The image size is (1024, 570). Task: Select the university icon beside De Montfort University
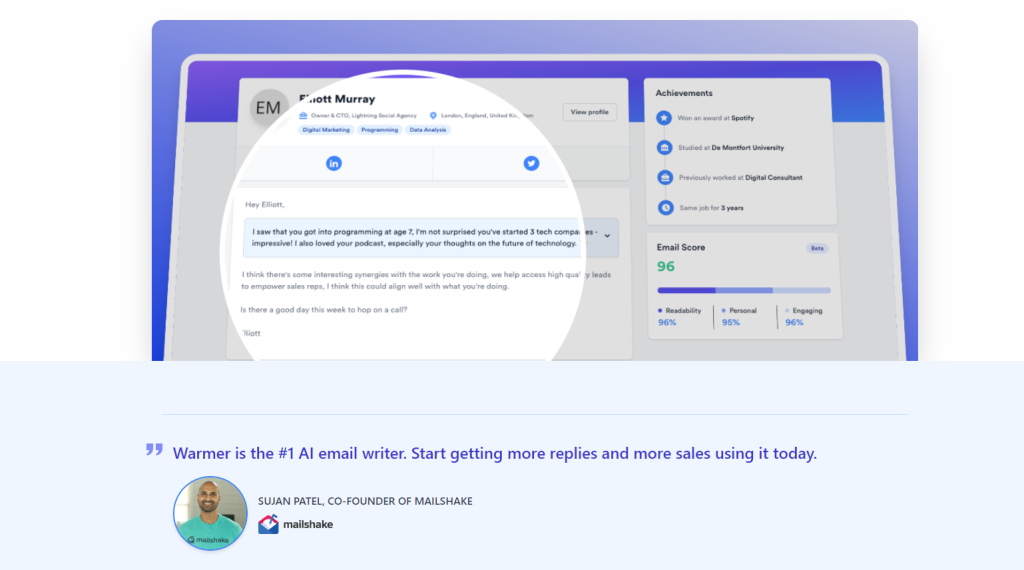coord(665,147)
